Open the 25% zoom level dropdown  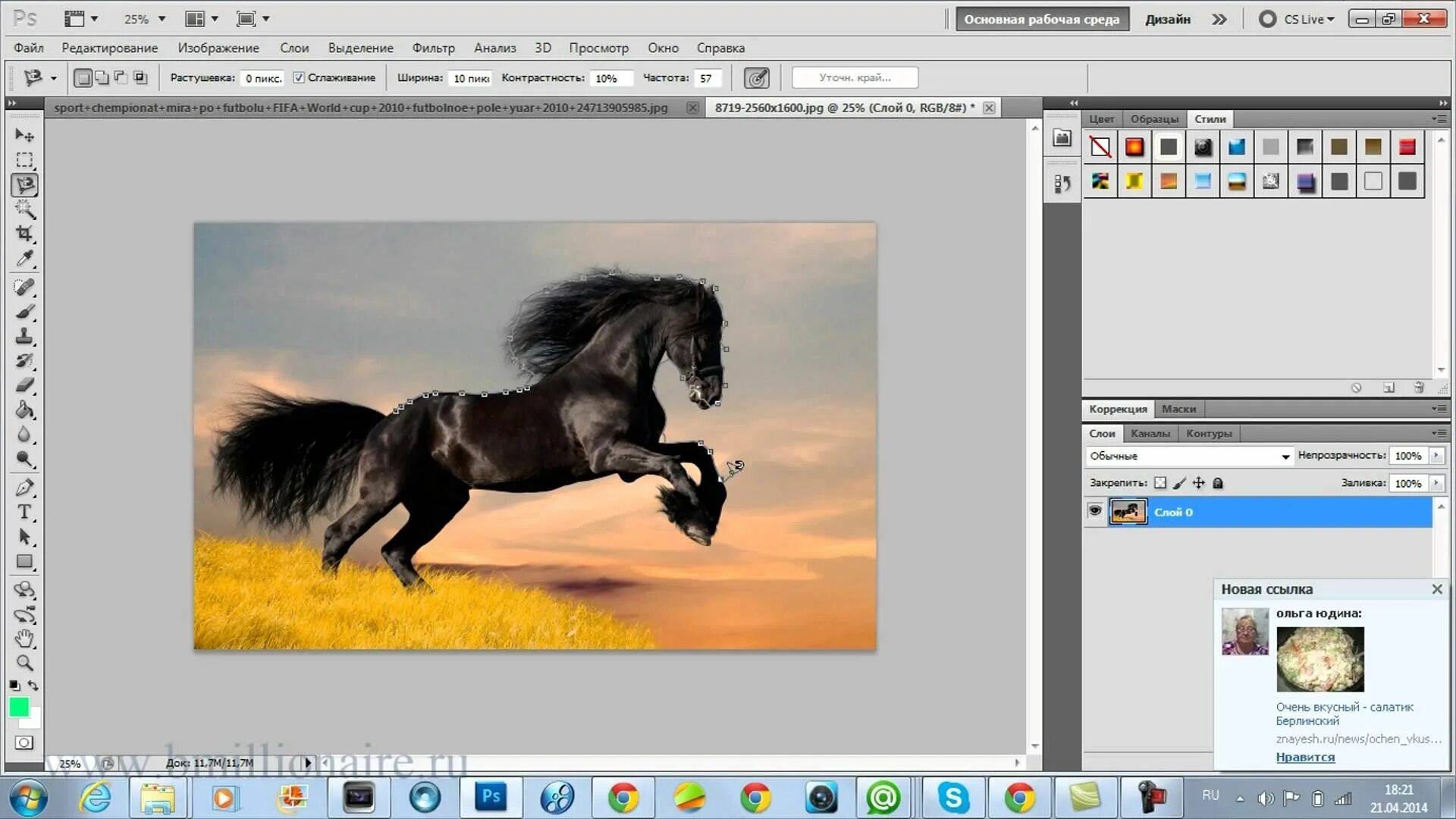[x=162, y=19]
